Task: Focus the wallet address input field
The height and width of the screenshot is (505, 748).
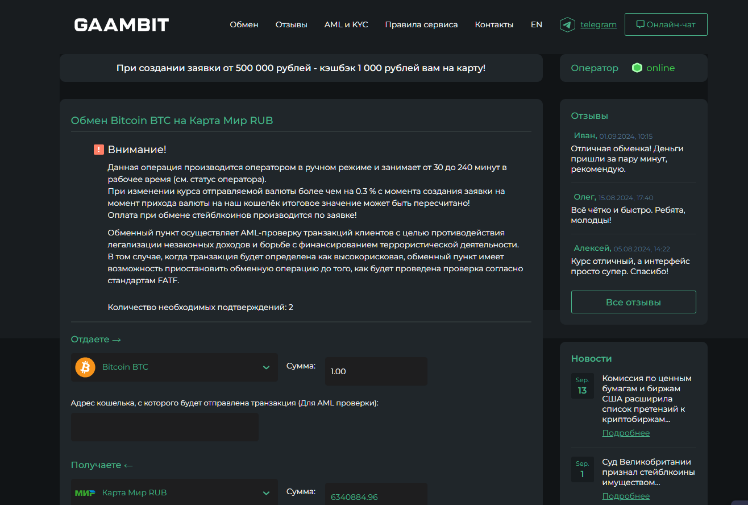Action: click(165, 427)
